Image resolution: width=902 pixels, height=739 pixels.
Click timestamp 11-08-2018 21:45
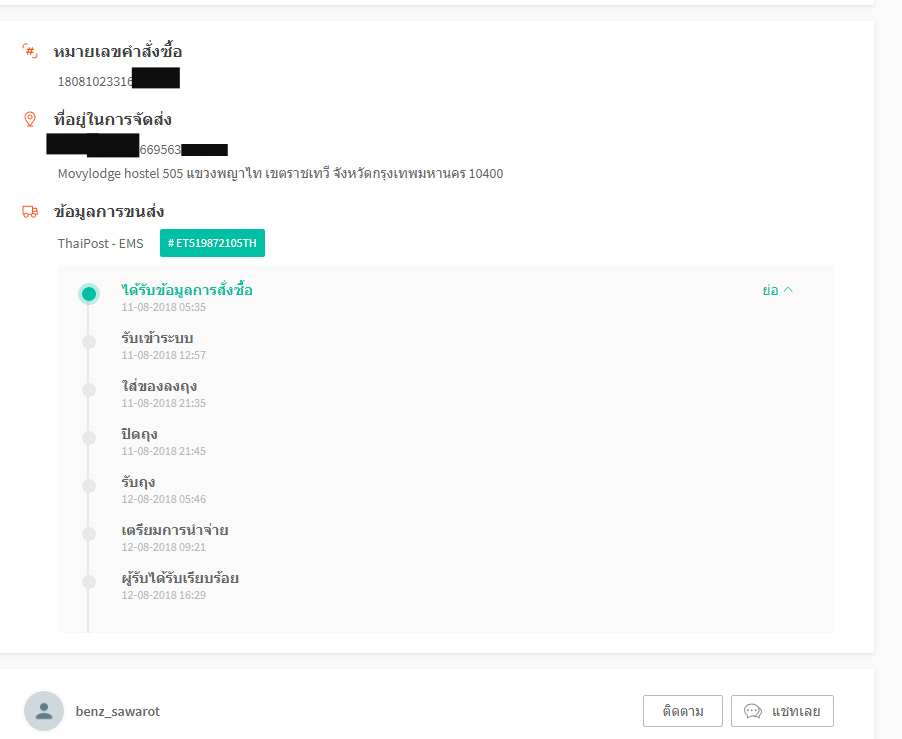click(x=163, y=451)
